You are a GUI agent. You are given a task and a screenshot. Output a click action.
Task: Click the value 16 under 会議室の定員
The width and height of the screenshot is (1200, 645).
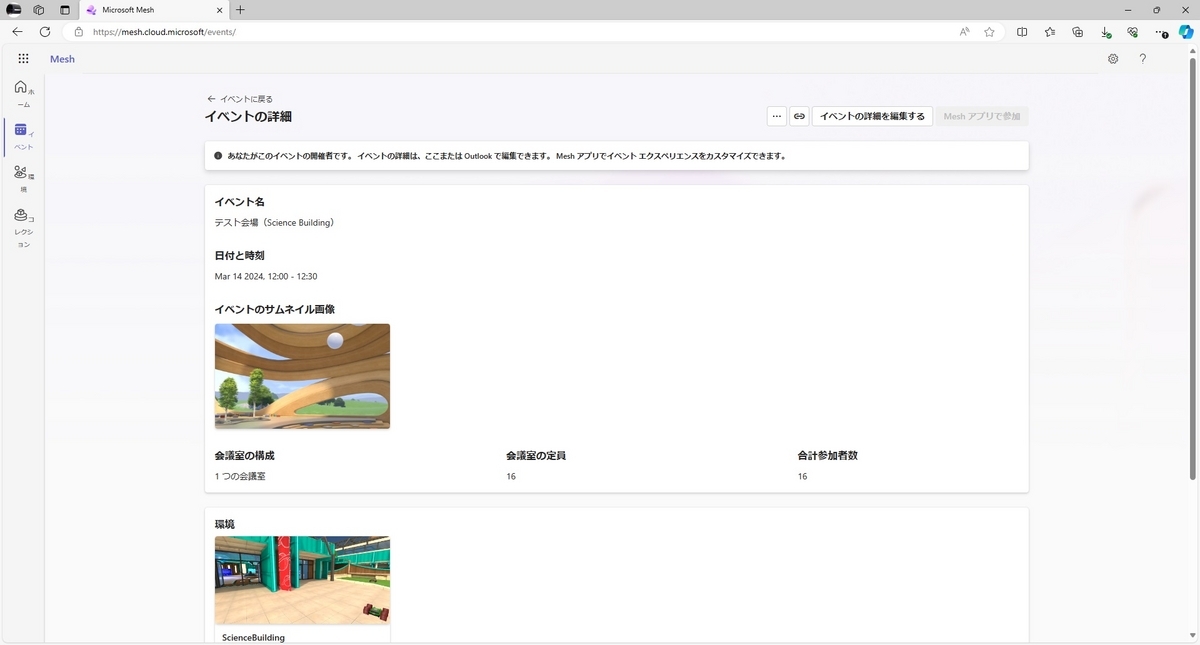click(511, 476)
